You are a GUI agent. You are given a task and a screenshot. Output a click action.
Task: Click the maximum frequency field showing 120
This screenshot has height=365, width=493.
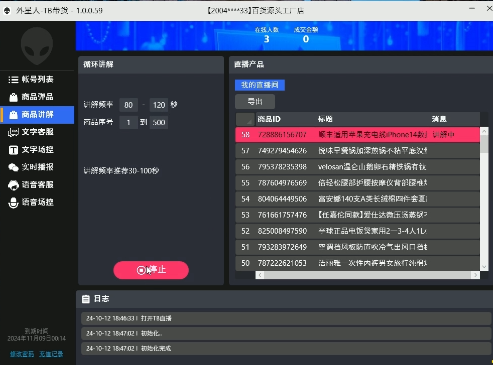point(159,105)
